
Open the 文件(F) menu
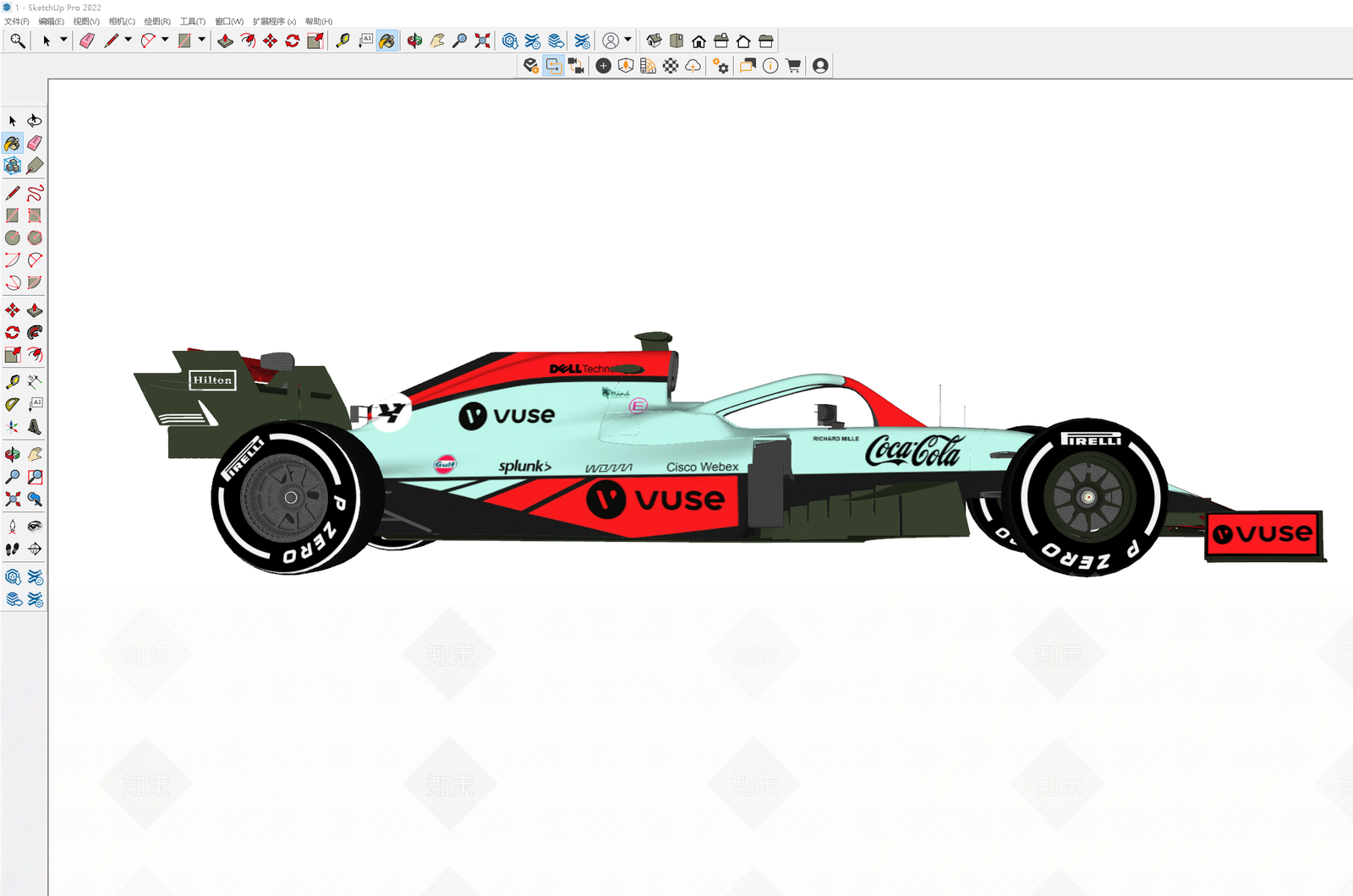tap(17, 21)
